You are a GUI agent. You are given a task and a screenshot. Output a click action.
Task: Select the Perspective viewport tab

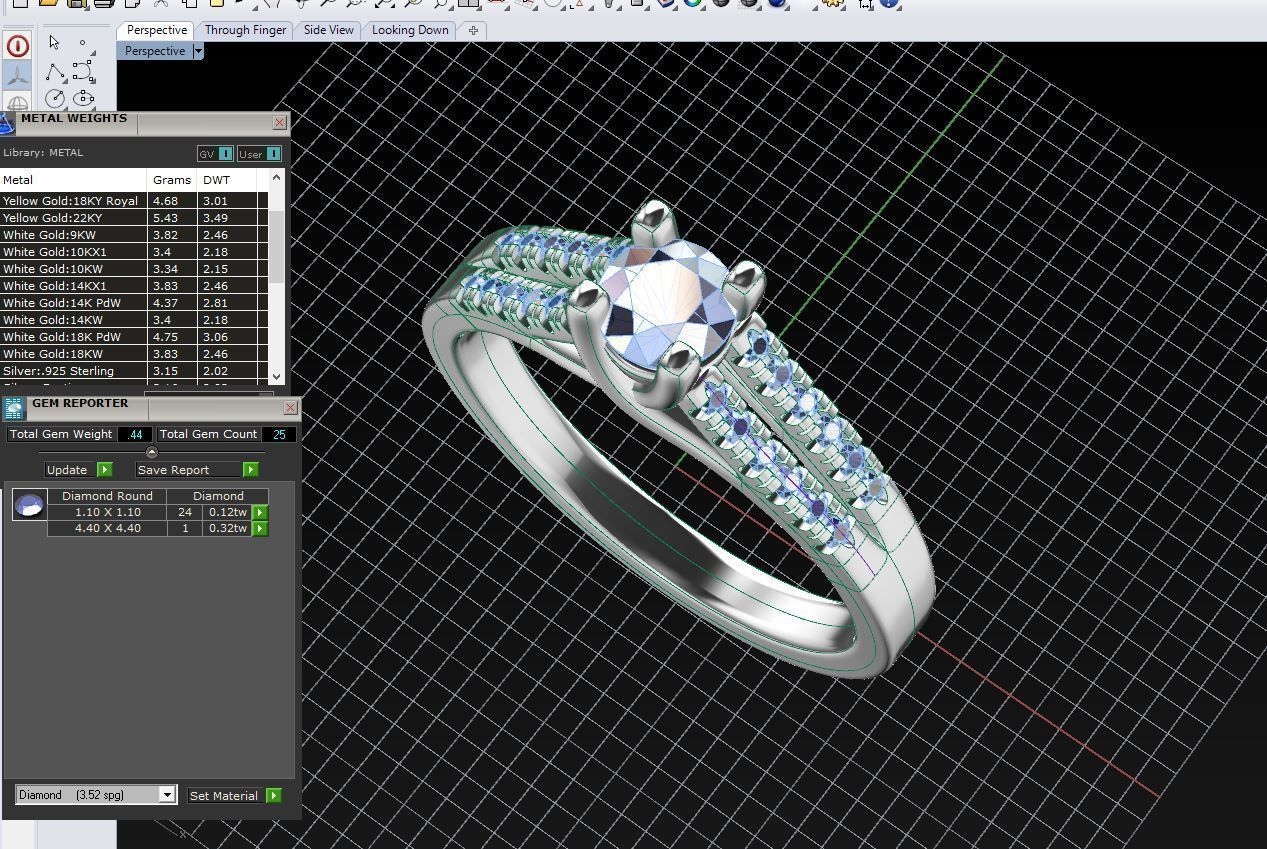coord(157,30)
